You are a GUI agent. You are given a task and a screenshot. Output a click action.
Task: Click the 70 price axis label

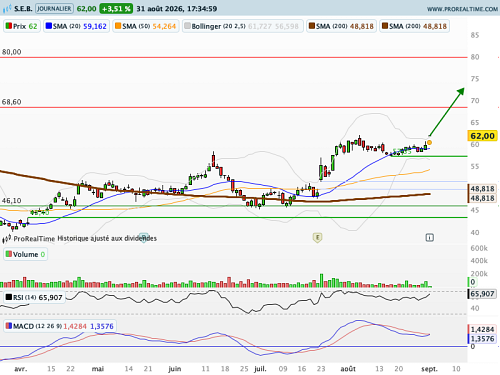(x=475, y=101)
